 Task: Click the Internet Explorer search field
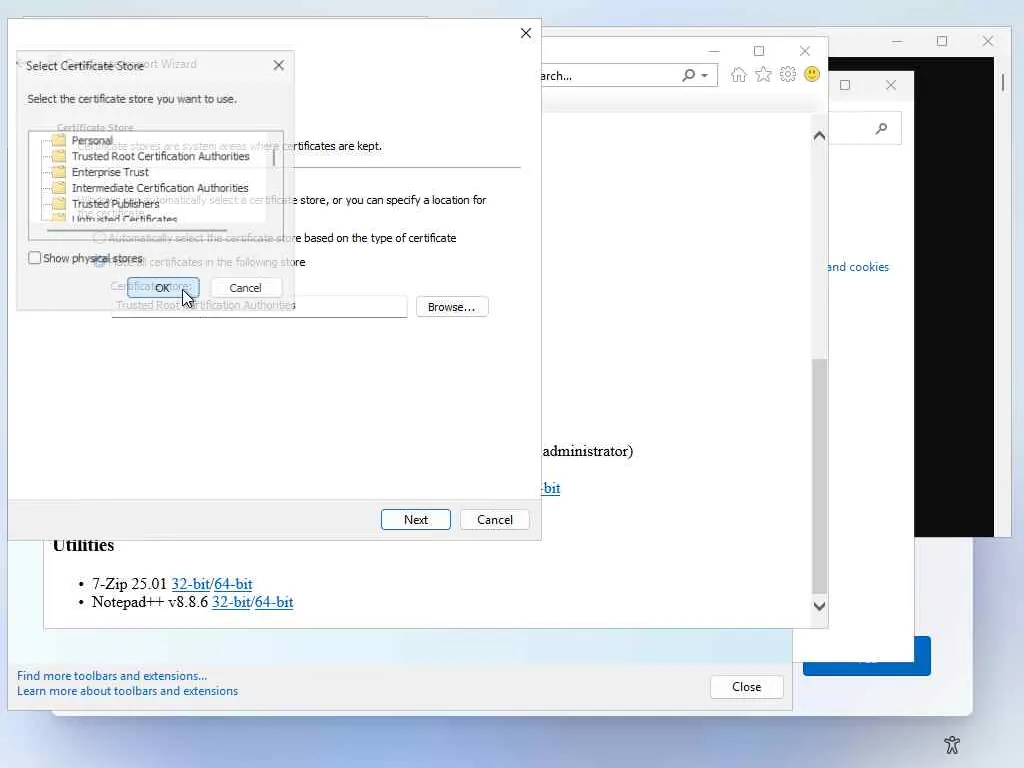tap(610, 76)
